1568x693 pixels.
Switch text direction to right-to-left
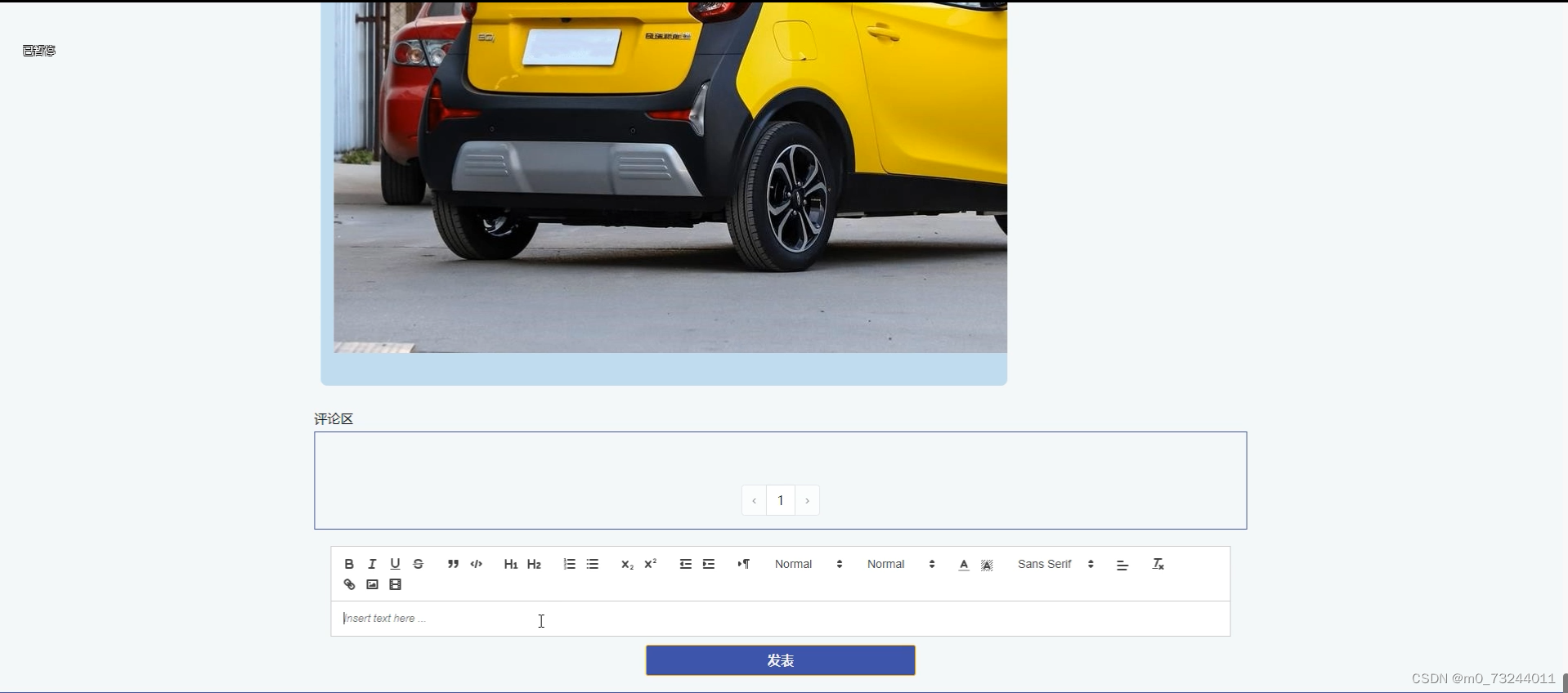click(743, 564)
